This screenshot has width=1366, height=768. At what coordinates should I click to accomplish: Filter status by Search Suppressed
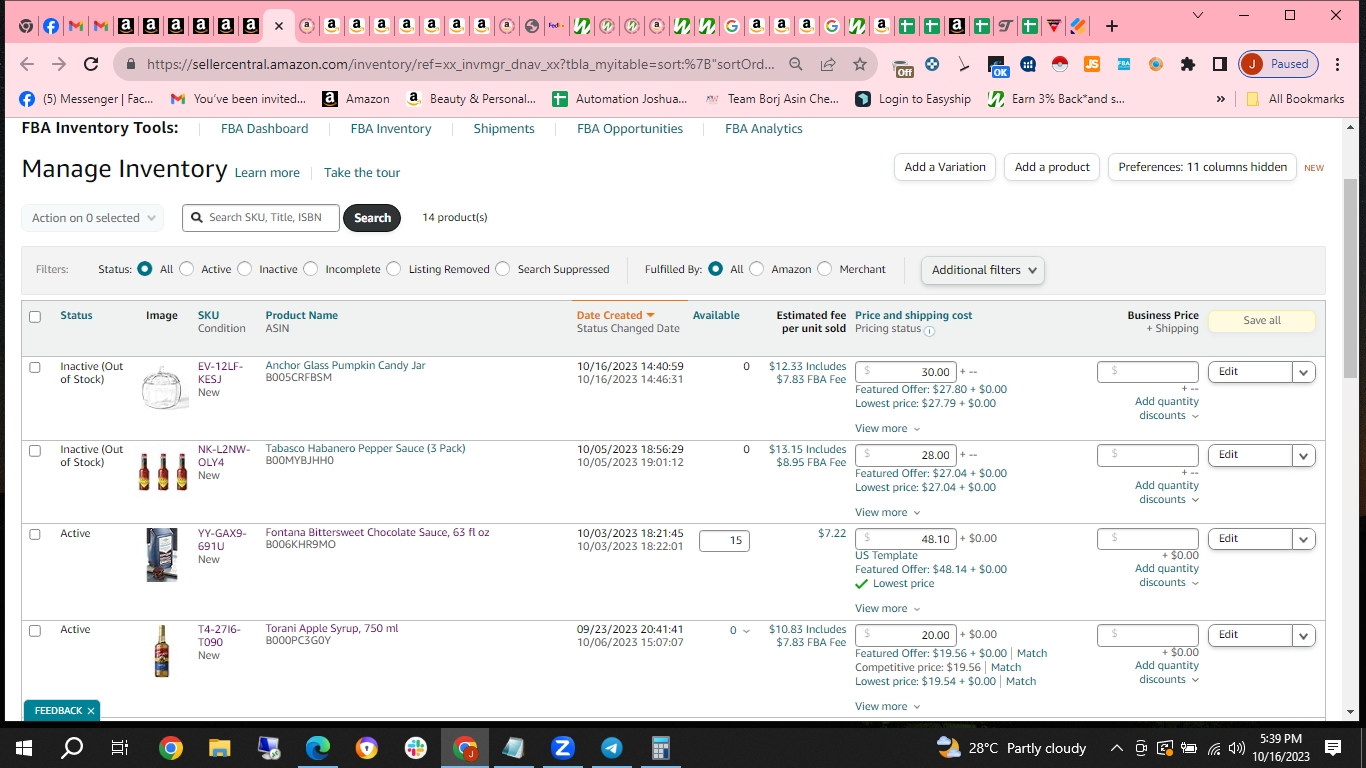point(503,269)
